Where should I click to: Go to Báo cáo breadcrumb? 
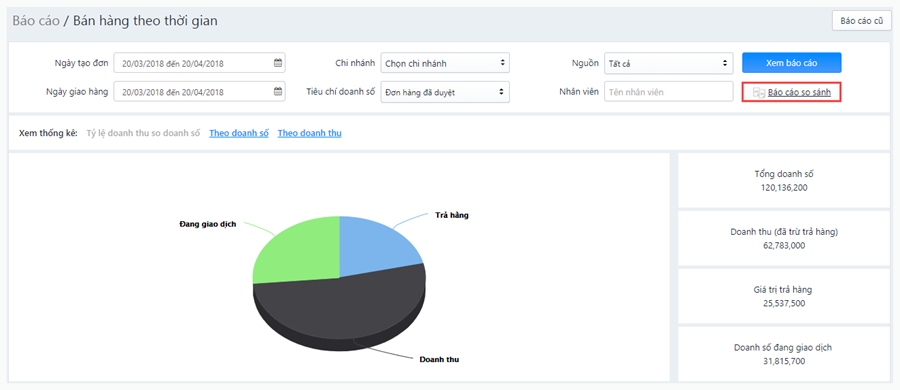point(36,21)
